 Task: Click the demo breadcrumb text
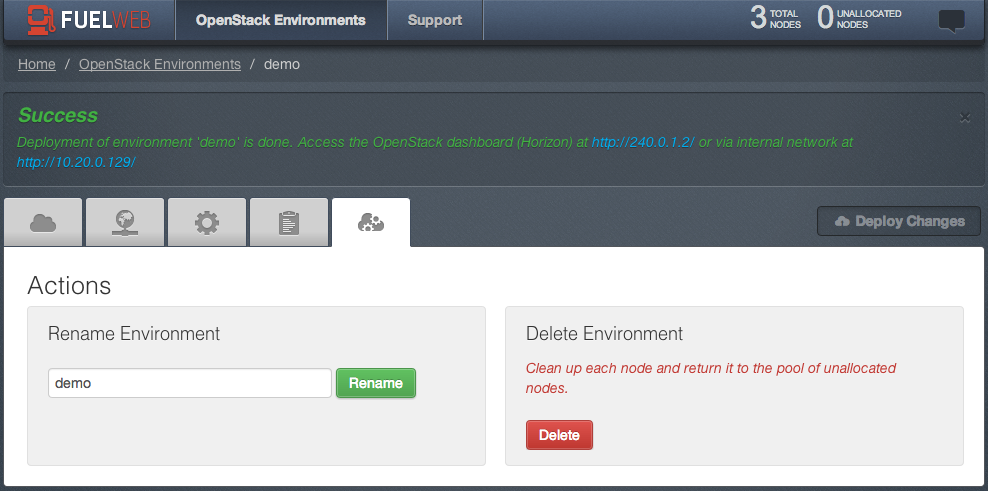[282, 64]
